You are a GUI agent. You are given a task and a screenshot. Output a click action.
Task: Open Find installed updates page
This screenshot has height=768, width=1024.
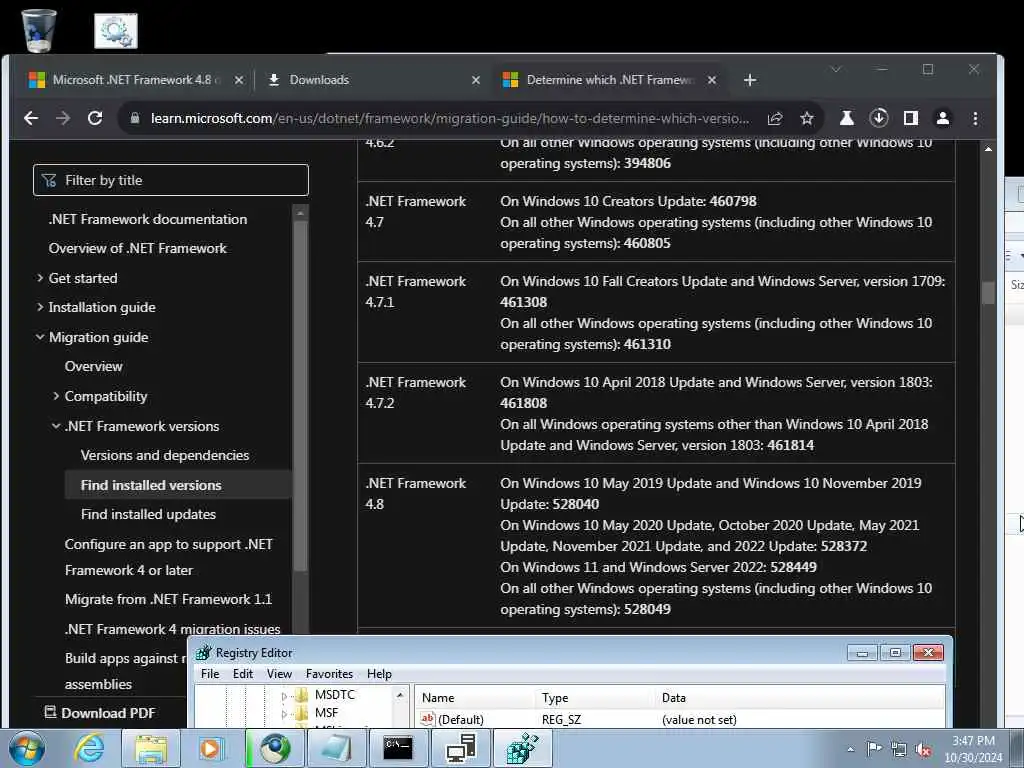(x=148, y=515)
